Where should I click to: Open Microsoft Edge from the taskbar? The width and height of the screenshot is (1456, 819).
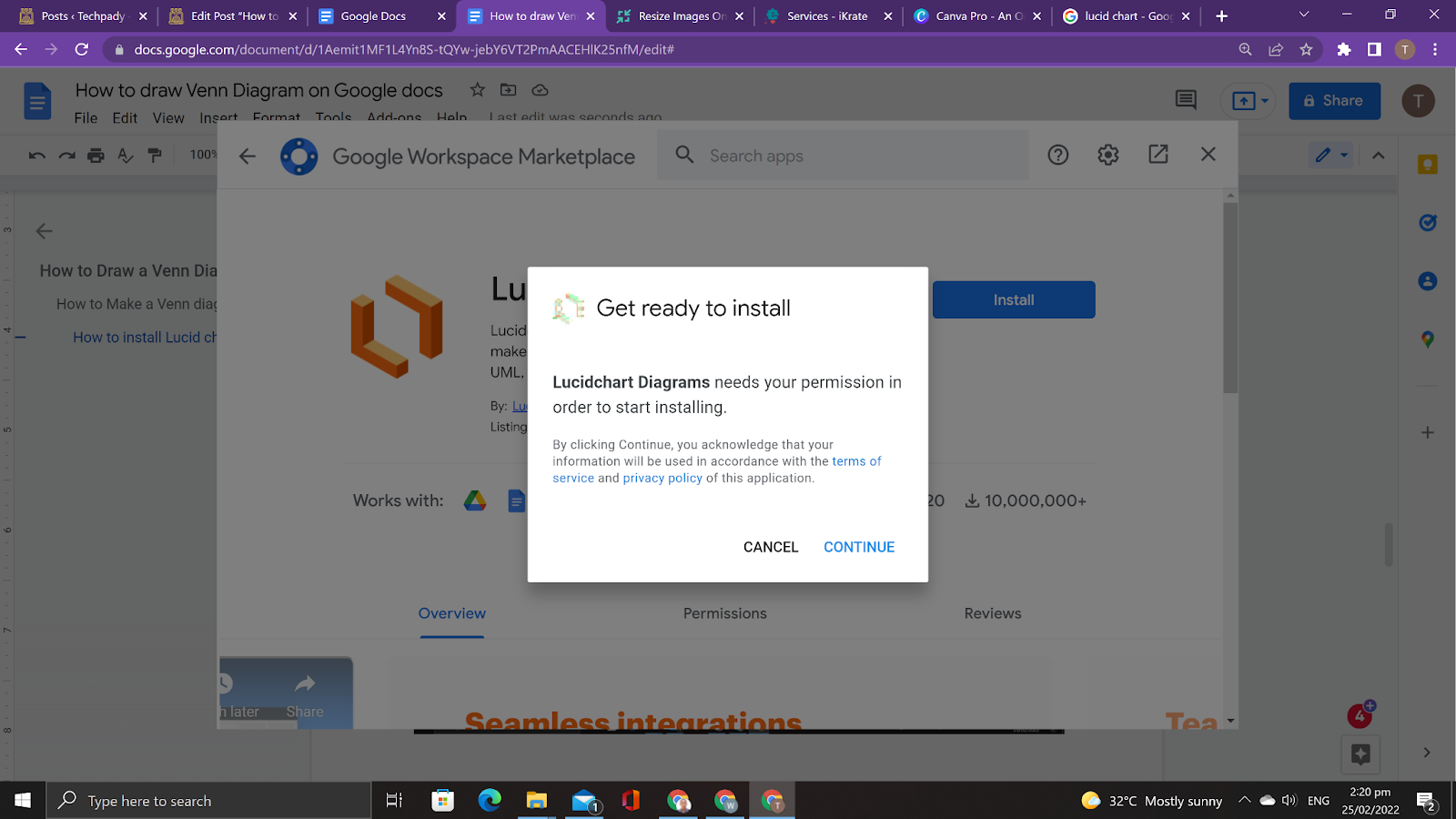[490, 801]
